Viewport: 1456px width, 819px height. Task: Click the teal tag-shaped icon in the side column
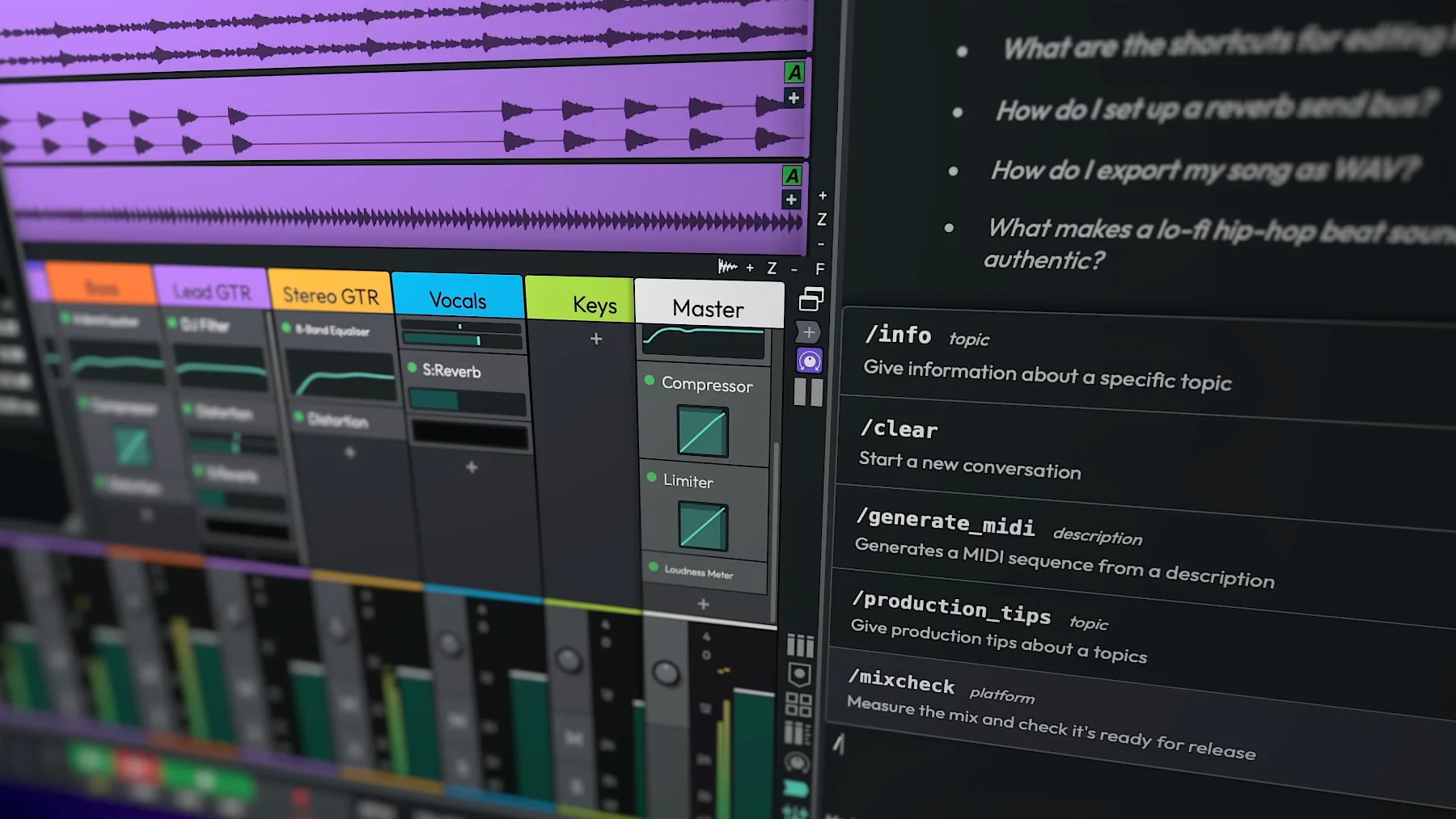[x=796, y=788]
